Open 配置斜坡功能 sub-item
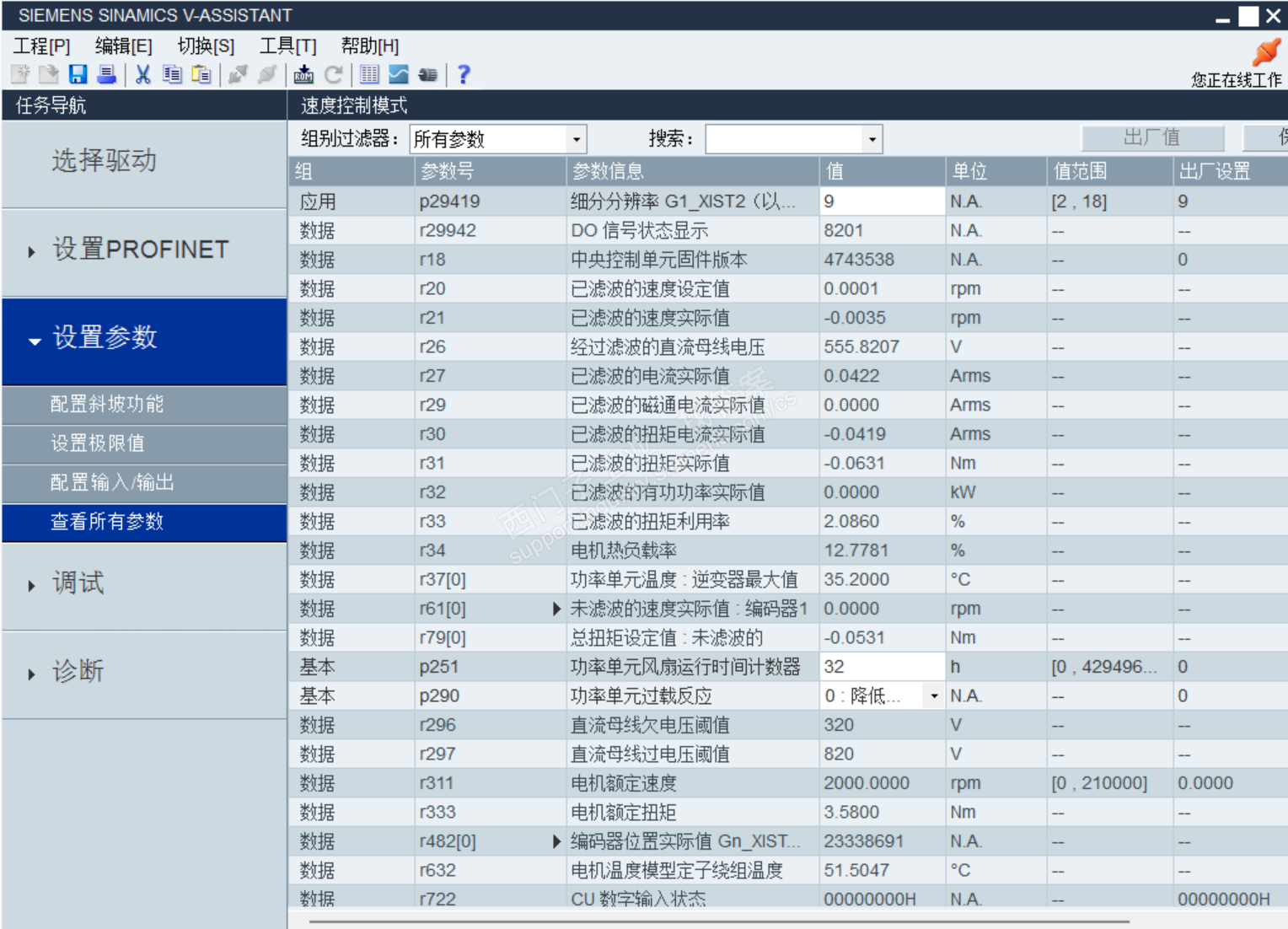This screenshot has width=1288, height=929. point(144,405)
